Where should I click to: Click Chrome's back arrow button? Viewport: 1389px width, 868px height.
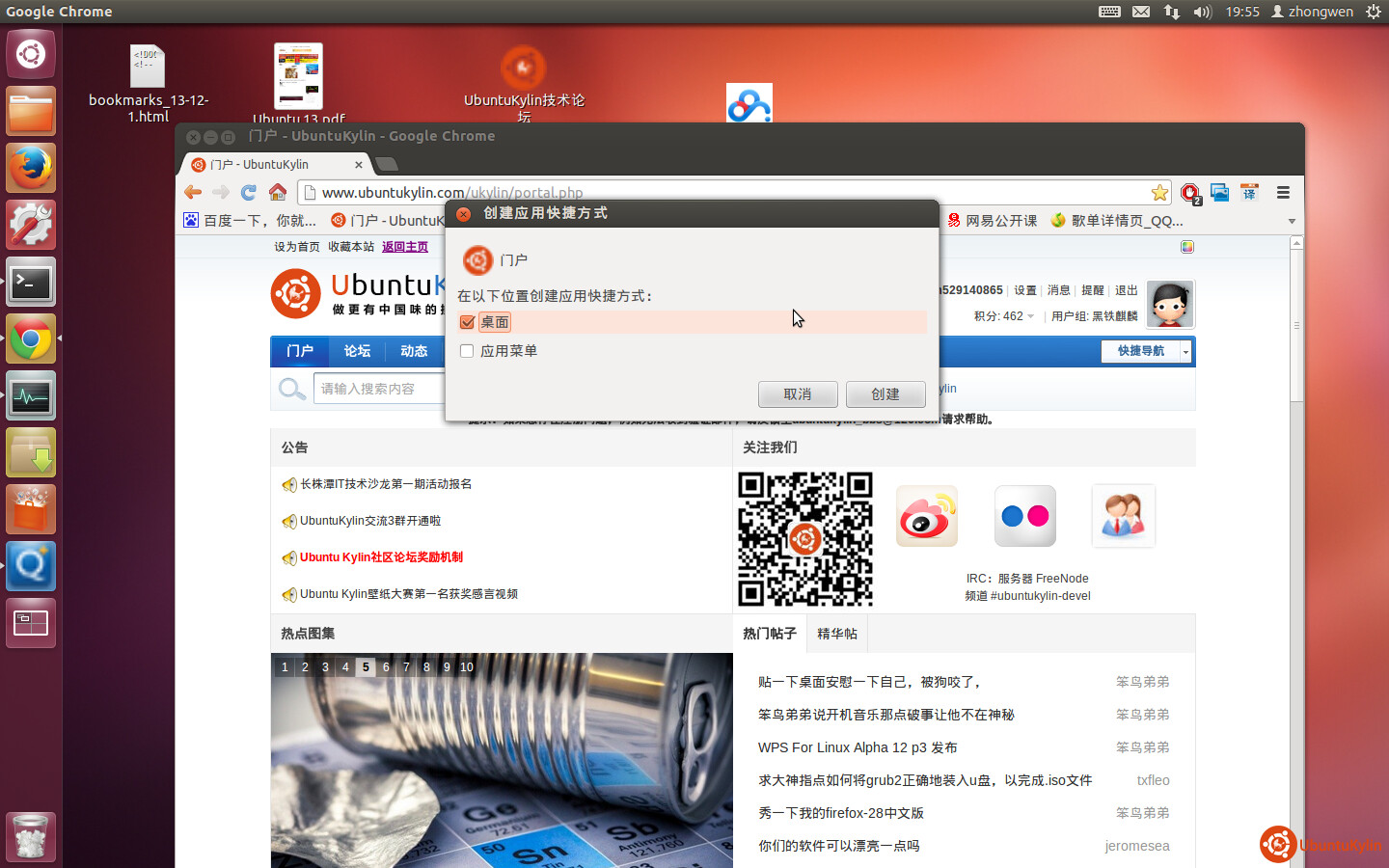click(193, 192)
